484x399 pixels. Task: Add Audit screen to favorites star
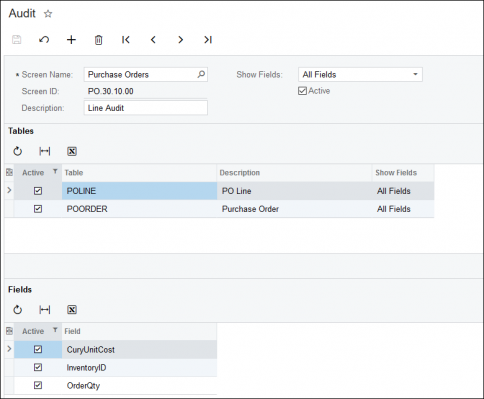click(x=48, y=14)
